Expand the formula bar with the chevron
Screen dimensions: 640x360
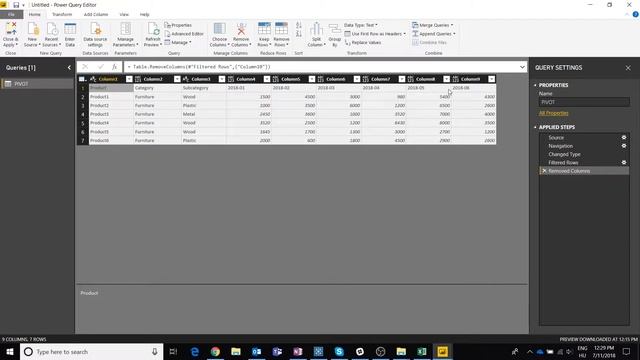522,67
